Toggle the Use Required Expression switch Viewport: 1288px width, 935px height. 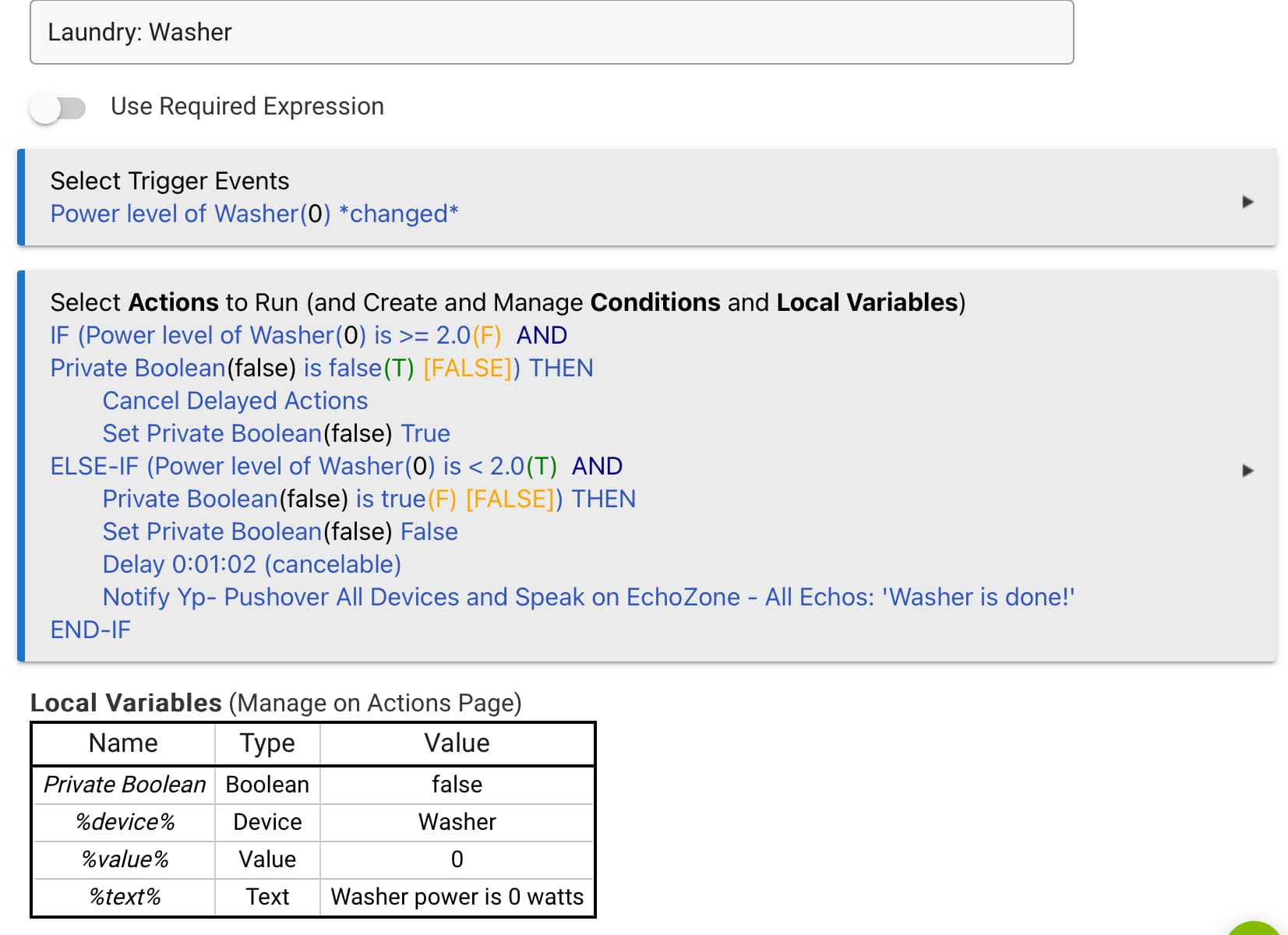tap(58, 108)
